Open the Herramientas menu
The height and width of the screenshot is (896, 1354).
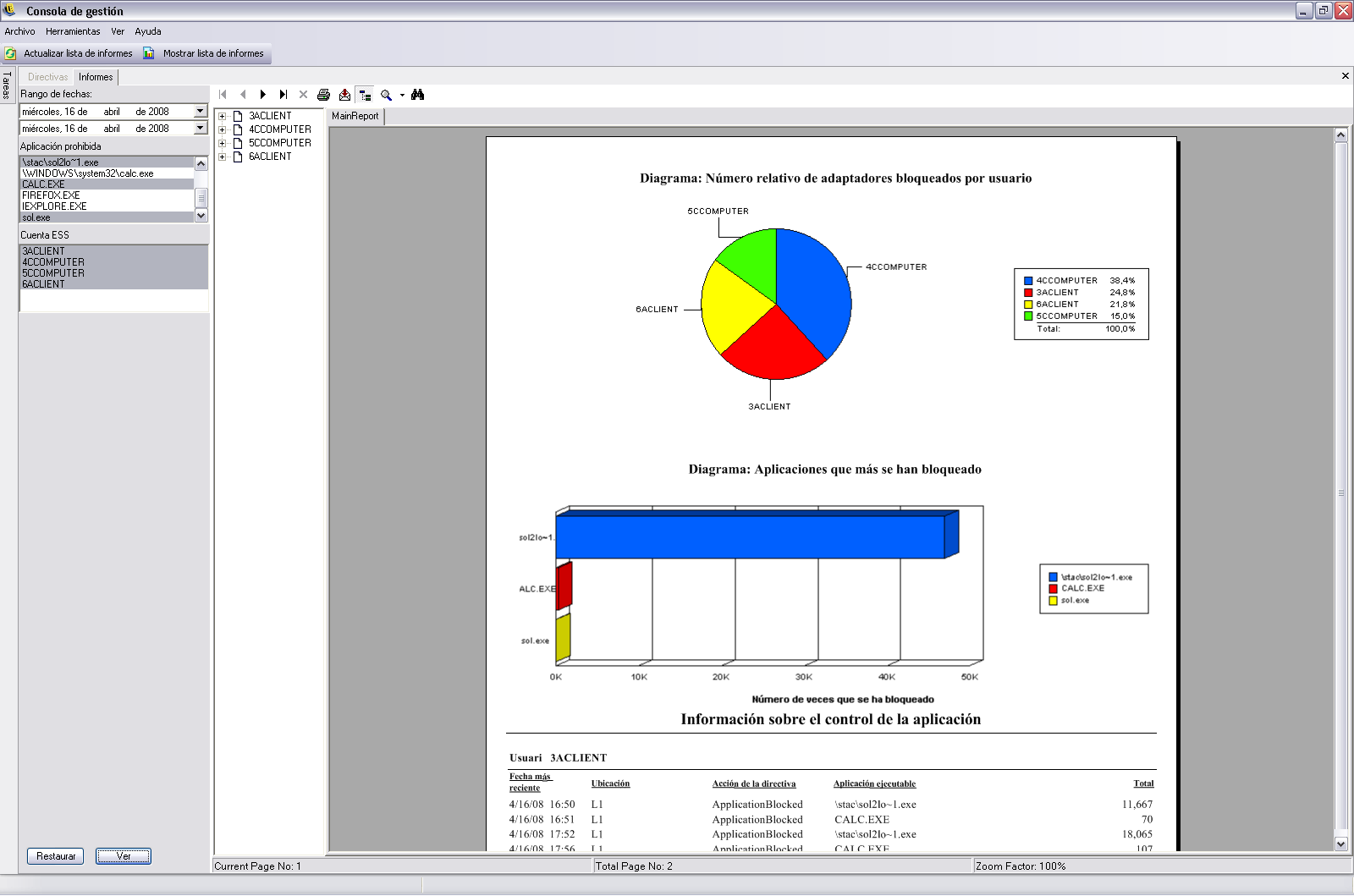coord(73,31)
